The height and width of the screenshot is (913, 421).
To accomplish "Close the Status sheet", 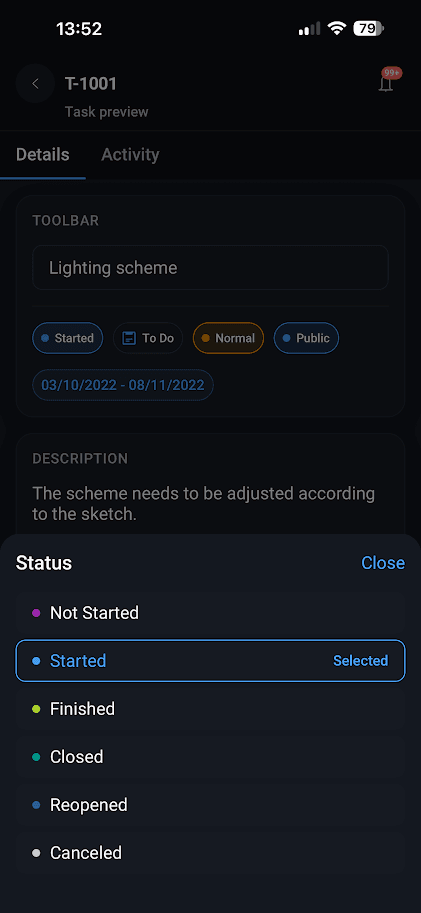I will pos(383,563).
